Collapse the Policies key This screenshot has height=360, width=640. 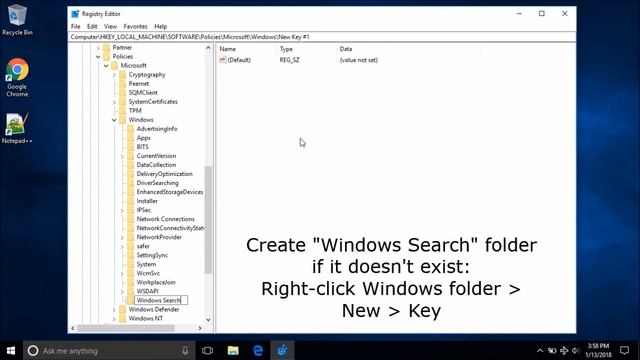pyautogui.click(x=98, y=57)
